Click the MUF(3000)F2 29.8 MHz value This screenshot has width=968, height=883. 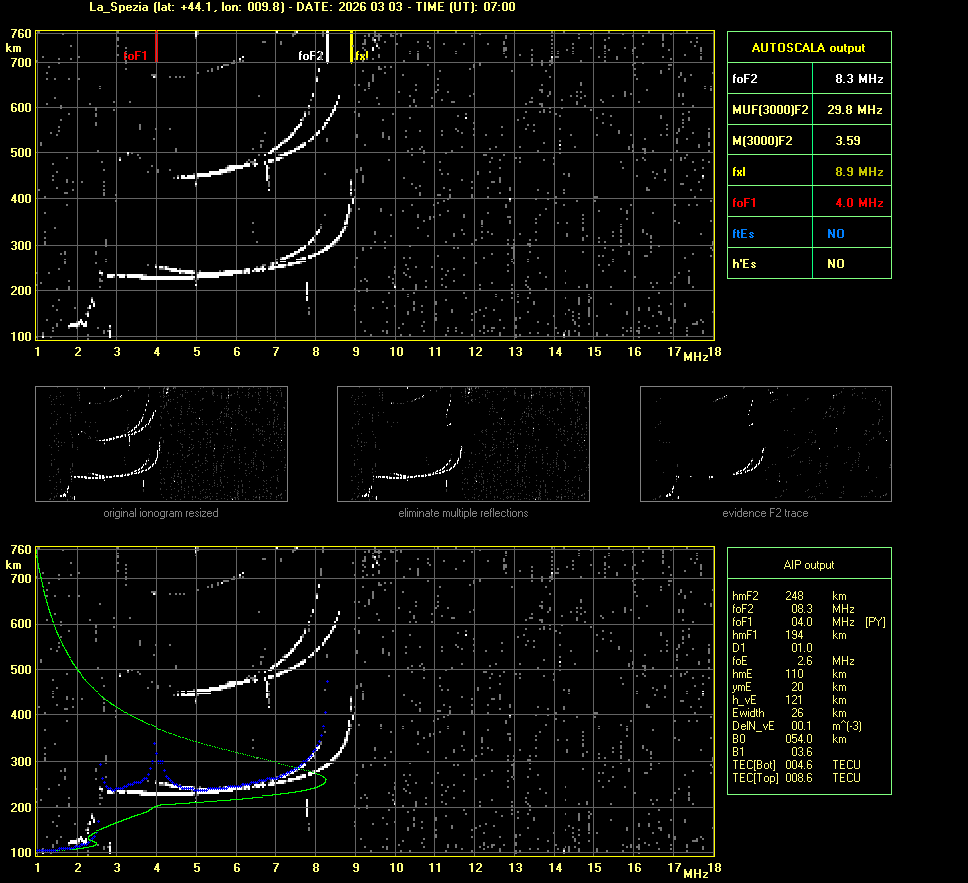(x=857, y=109)
